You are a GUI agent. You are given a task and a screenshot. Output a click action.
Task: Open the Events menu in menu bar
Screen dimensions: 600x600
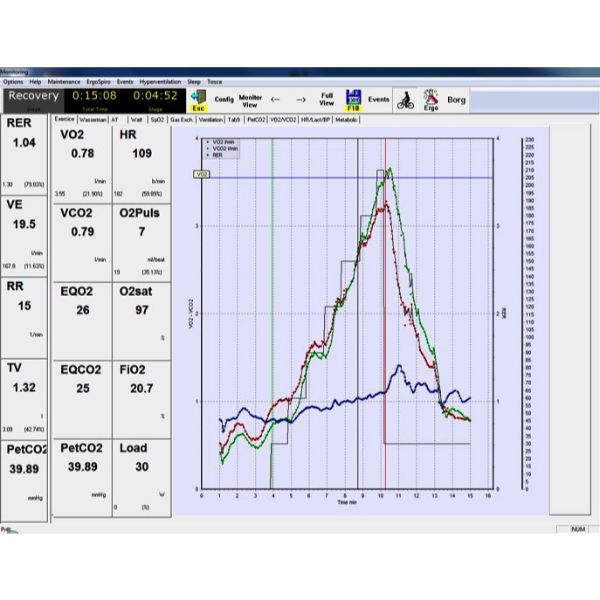pos(125,82)
